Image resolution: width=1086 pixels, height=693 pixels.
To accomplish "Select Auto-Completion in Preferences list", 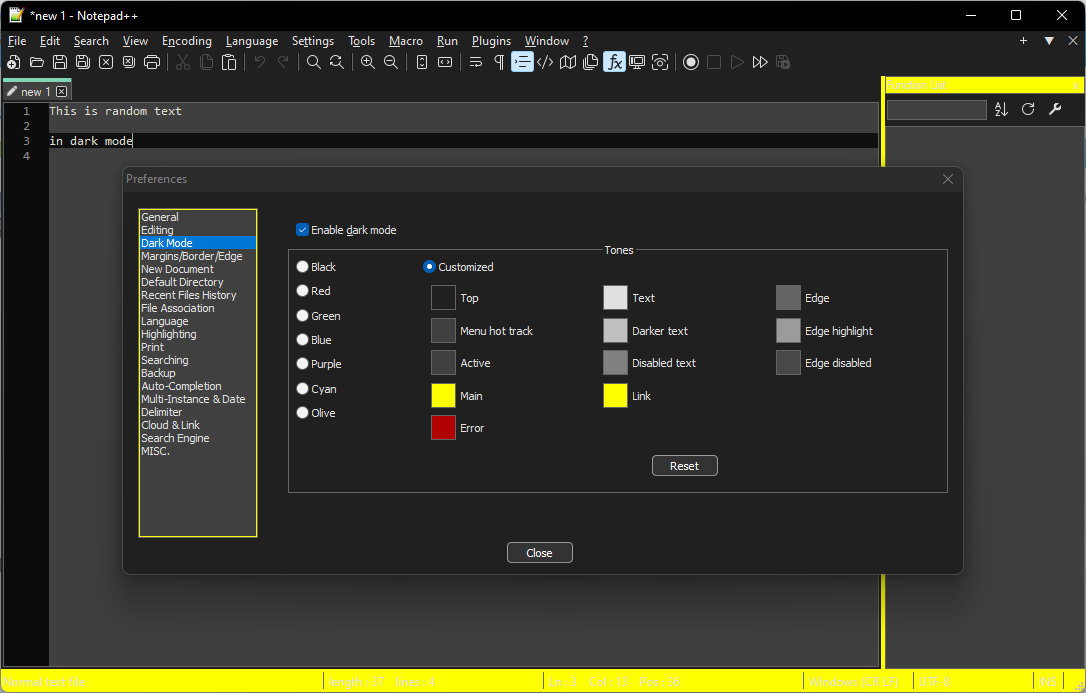I will 197,386.
